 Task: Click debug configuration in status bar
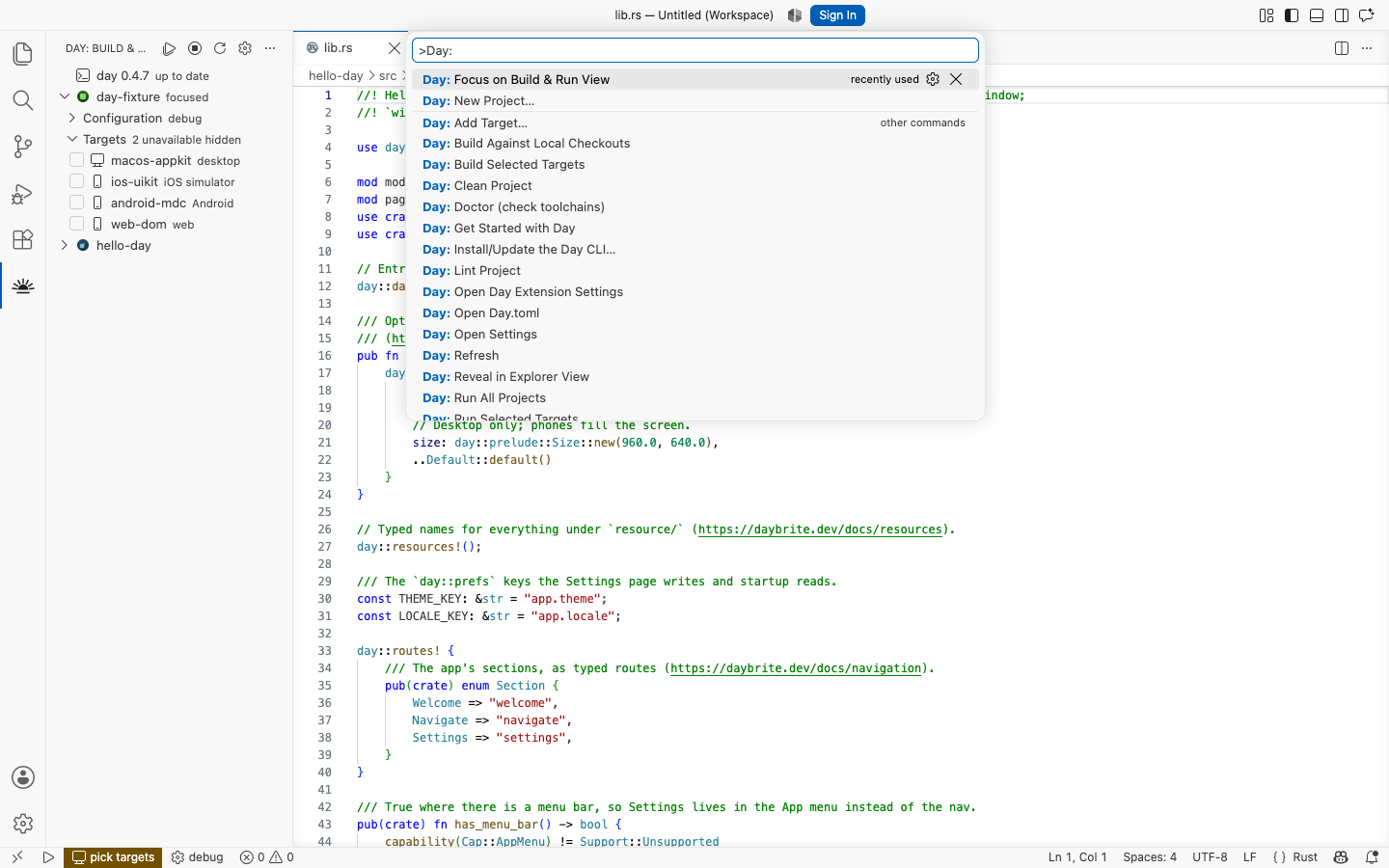198,857
